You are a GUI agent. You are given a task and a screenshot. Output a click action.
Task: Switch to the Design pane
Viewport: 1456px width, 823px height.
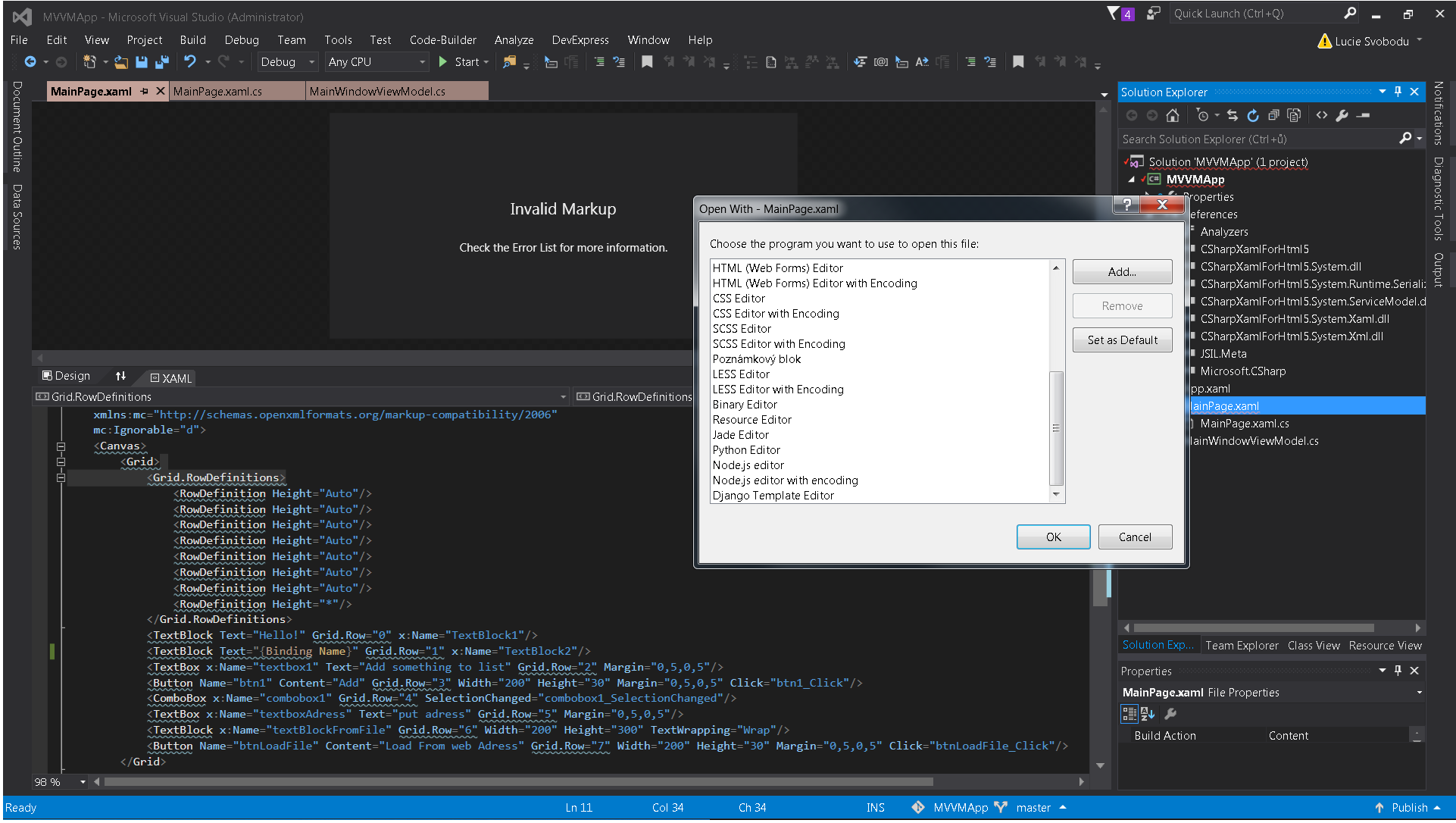(x=66, y=376)
